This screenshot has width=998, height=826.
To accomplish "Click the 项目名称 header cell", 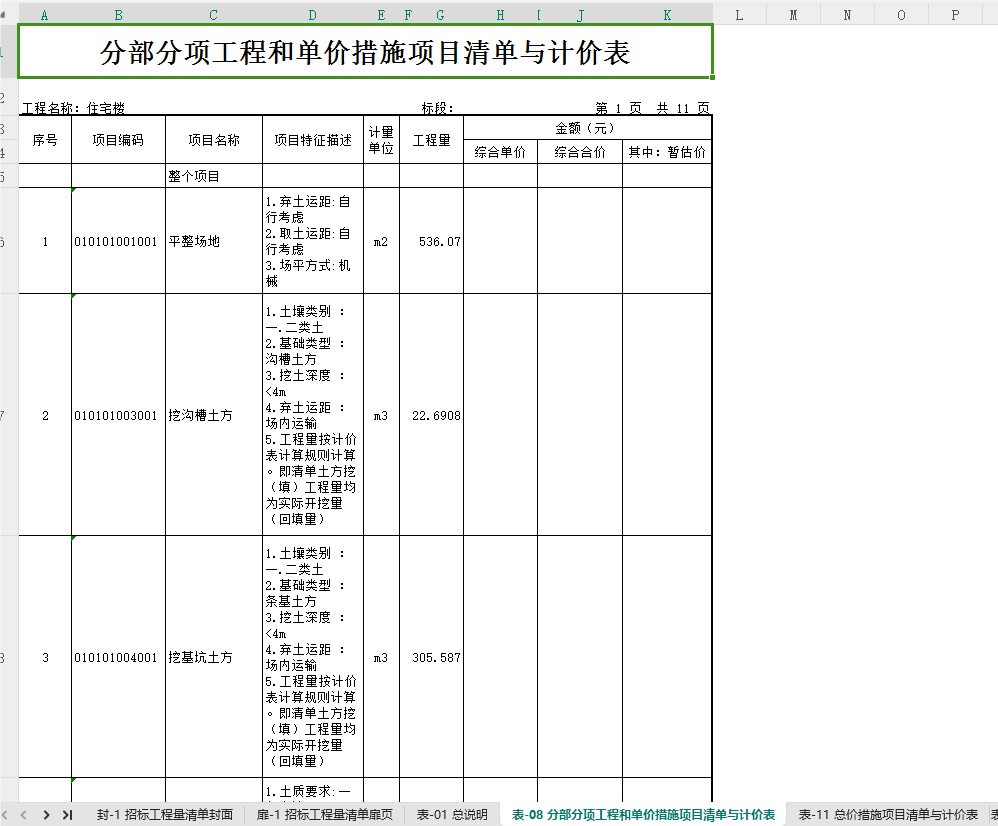I will coord(214,140).
